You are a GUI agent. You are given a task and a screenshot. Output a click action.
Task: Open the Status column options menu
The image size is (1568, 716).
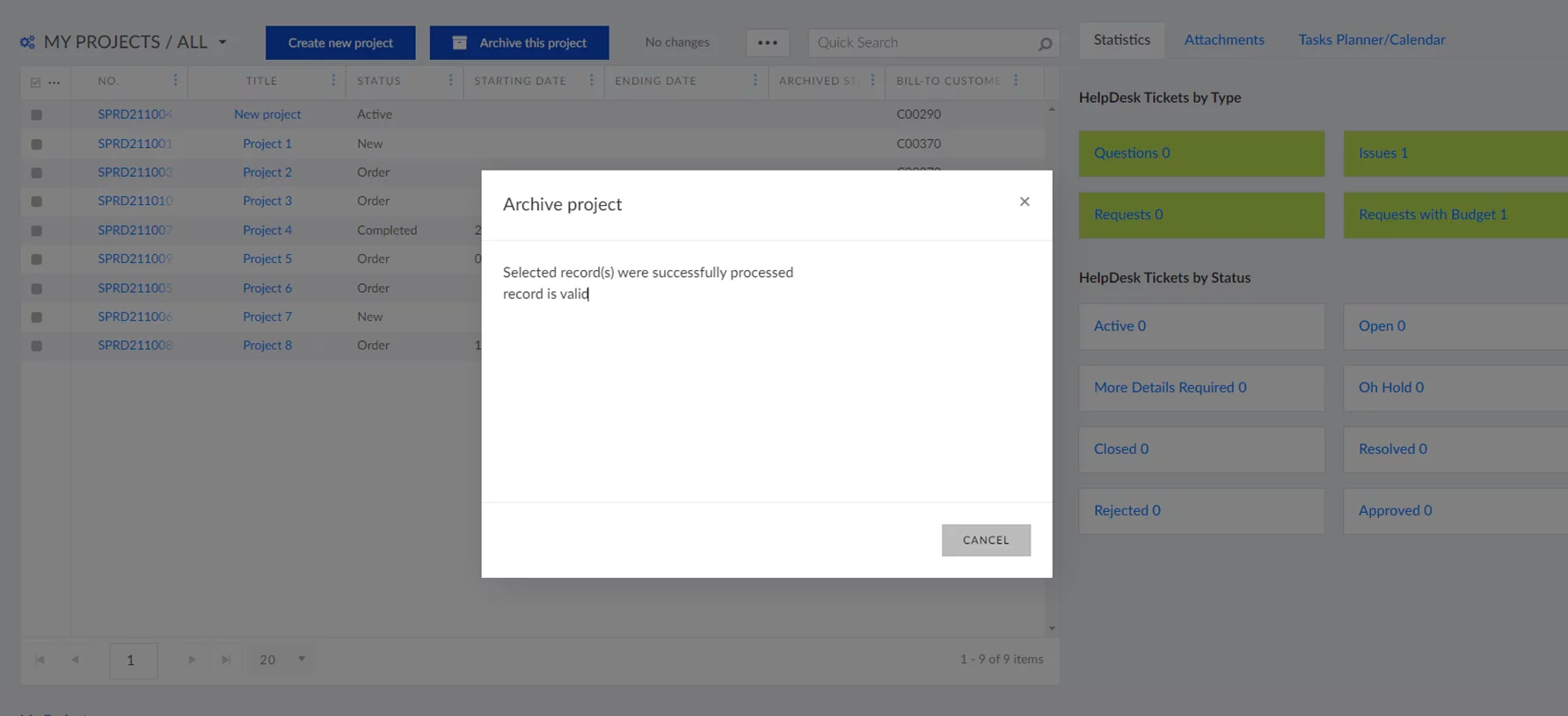tap(450, 80)
